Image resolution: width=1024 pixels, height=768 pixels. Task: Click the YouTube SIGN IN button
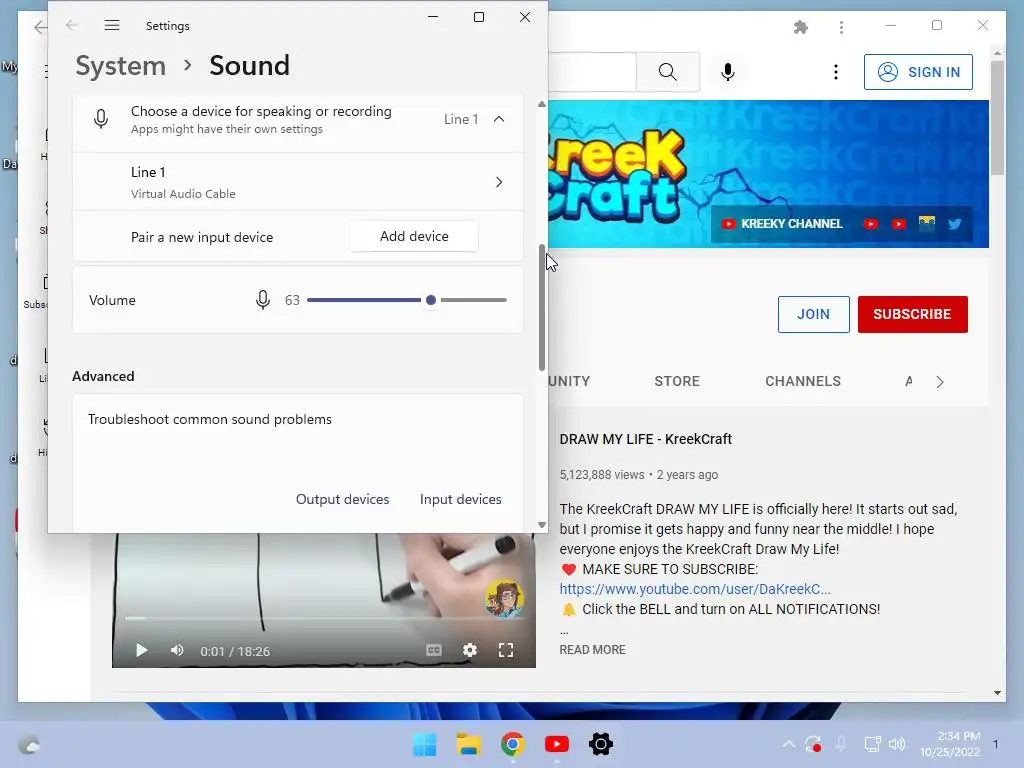(x=918, y=72)
